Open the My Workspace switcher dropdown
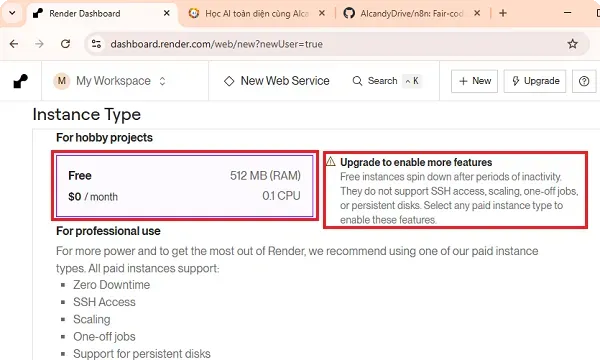 (110, 81)
